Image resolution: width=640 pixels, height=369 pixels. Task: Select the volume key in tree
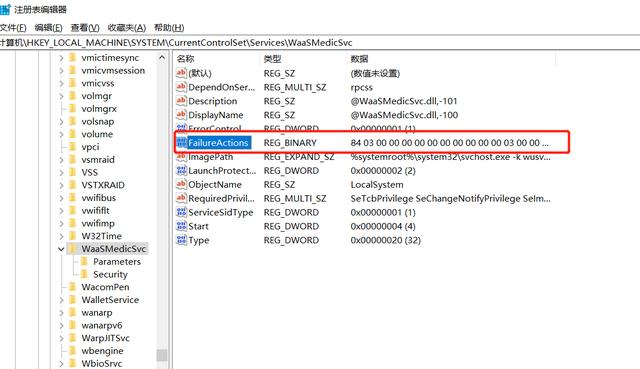tap(97, 134)
